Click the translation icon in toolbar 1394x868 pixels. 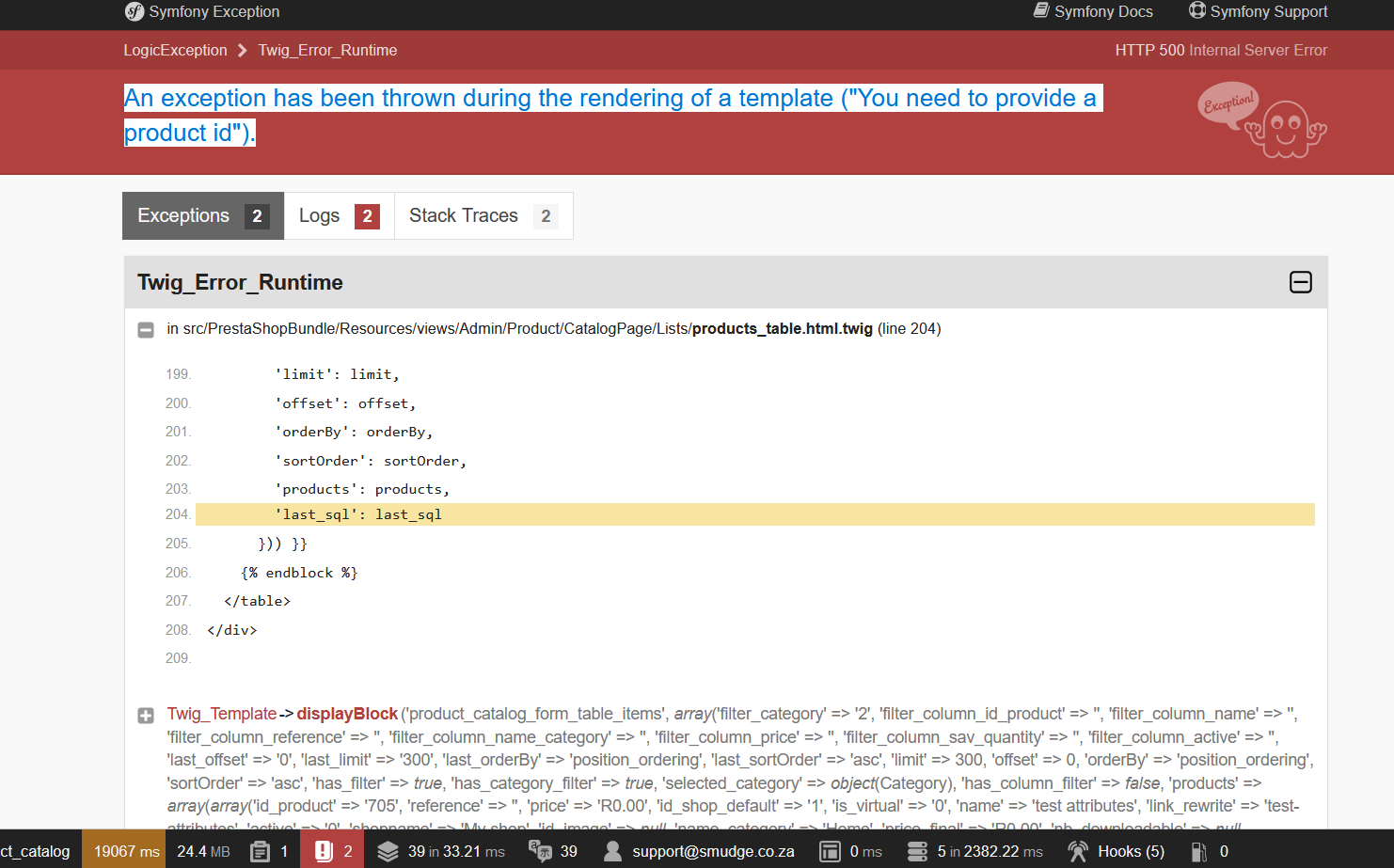[x=540, y=851]
